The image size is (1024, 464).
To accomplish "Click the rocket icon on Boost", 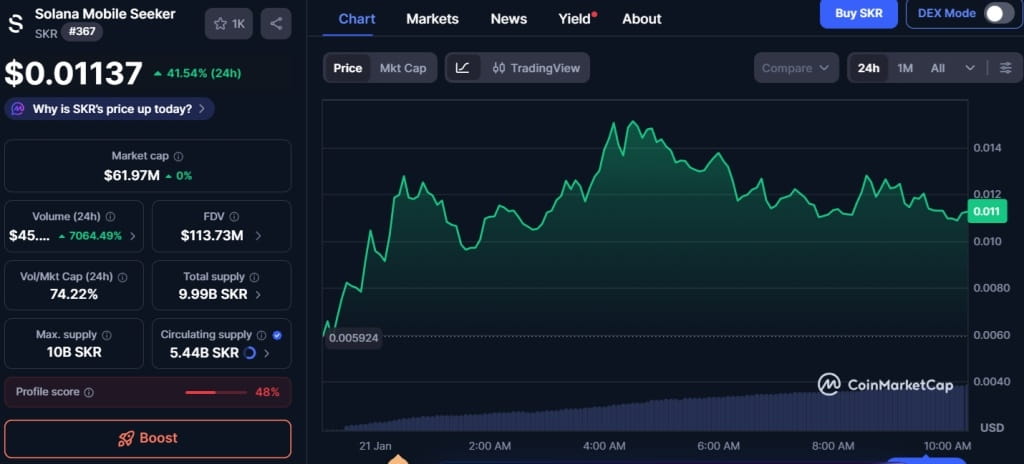I will click(x=126, y=439).
